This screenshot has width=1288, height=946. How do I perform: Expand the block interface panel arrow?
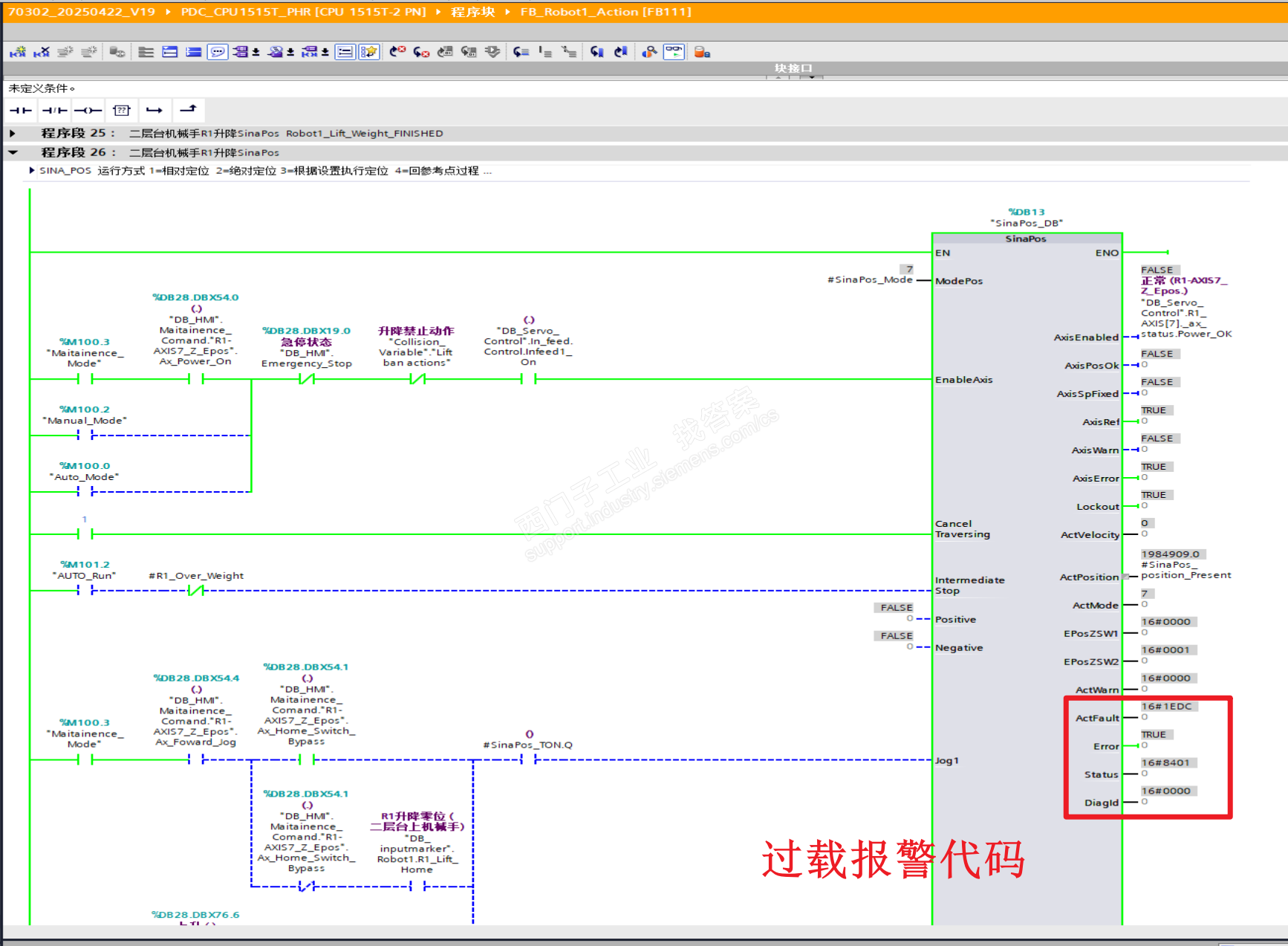point(812,77)
